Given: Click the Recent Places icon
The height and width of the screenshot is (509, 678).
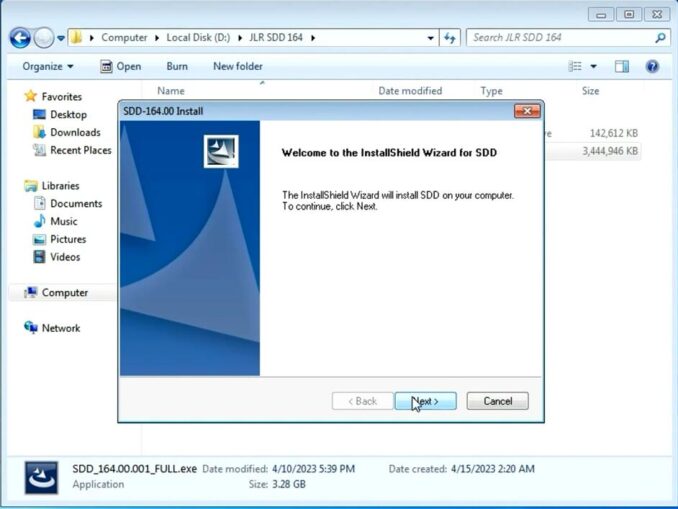Looking at the screenshot, I should pyautogui.click(x=39, y=150).
